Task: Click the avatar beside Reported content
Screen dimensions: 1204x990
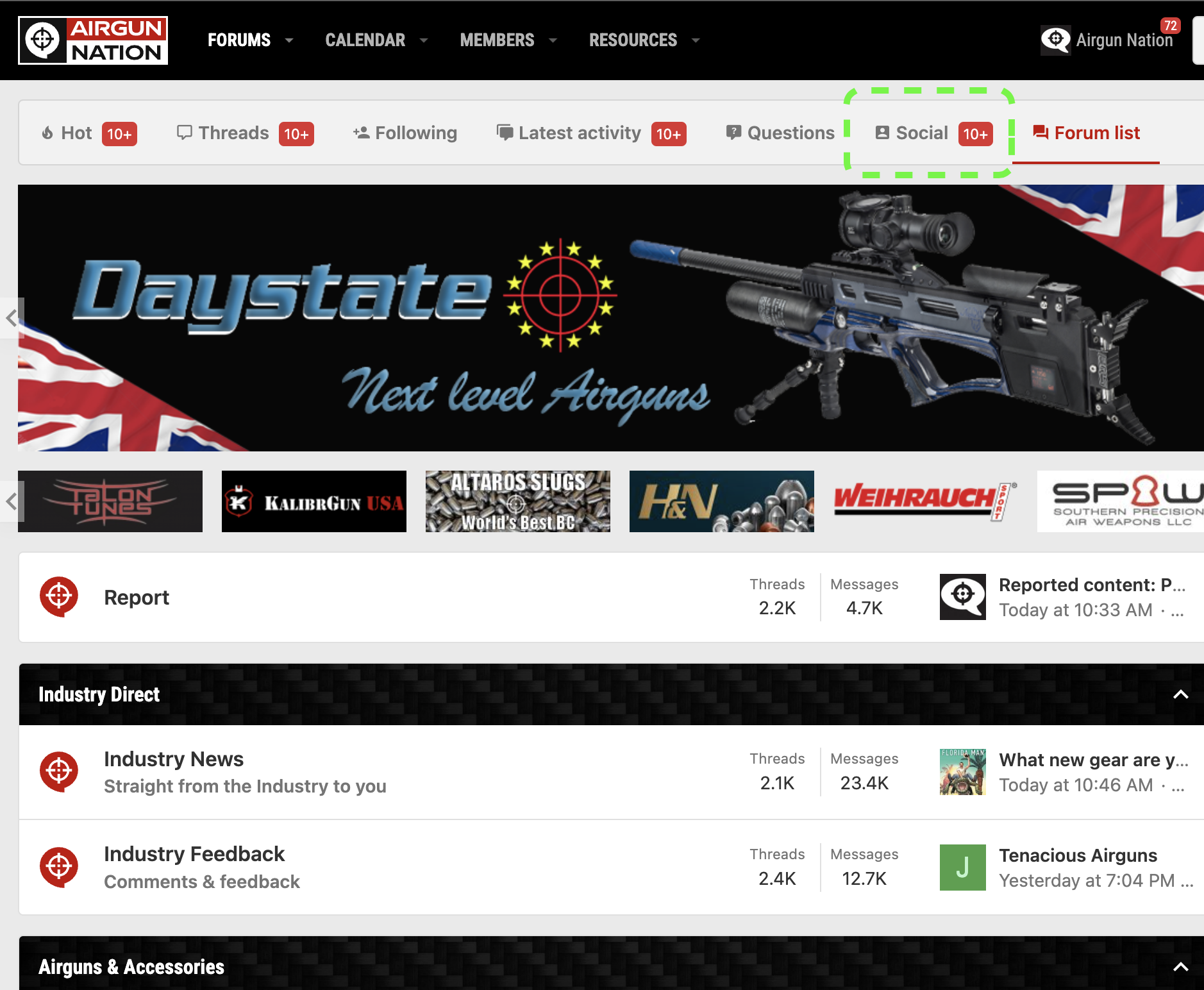Action: pyautogui.click(x=963, y=597)
